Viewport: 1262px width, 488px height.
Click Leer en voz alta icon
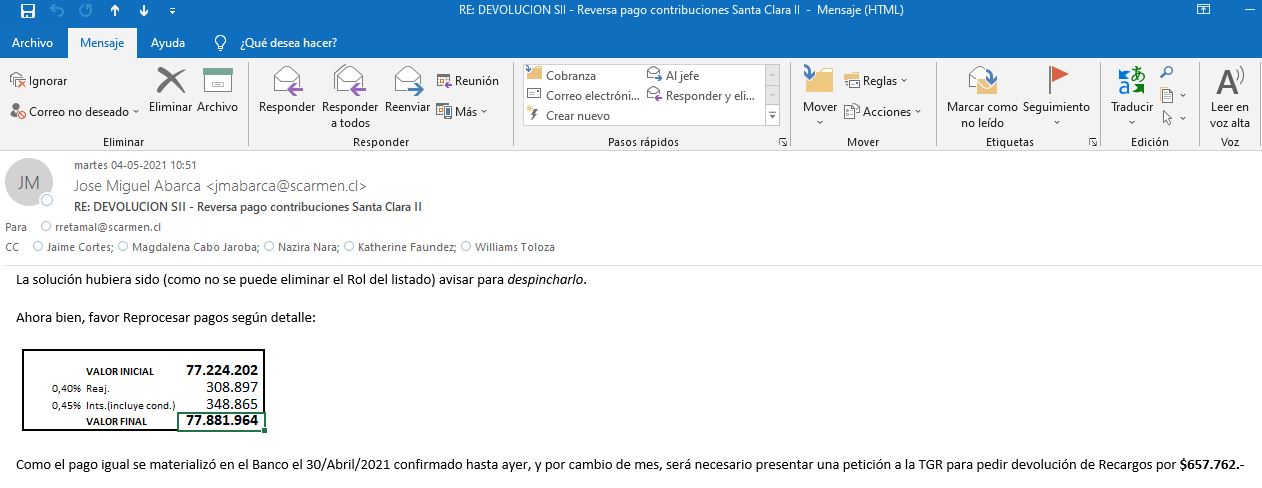(x=1229, y=82)
